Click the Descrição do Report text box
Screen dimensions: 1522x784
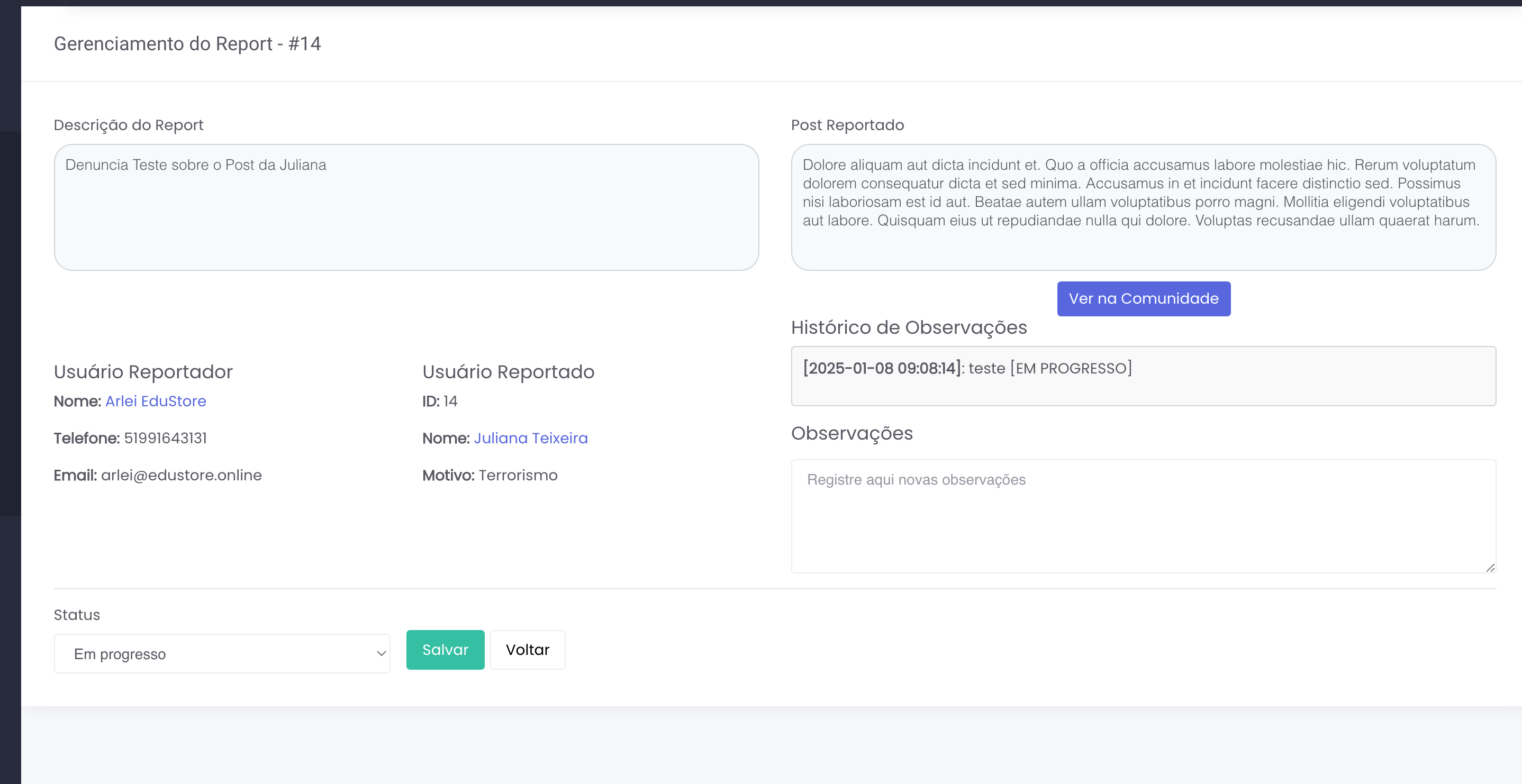coord(406,207)
